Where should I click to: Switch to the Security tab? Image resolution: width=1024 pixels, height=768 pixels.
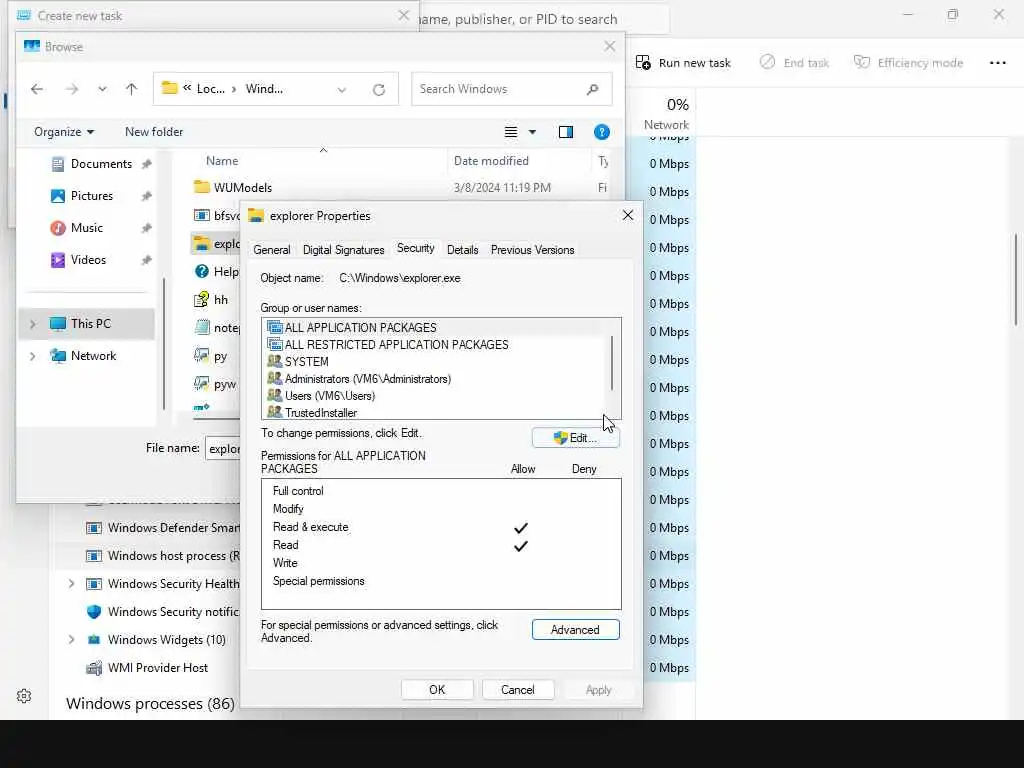coord(415,248)
